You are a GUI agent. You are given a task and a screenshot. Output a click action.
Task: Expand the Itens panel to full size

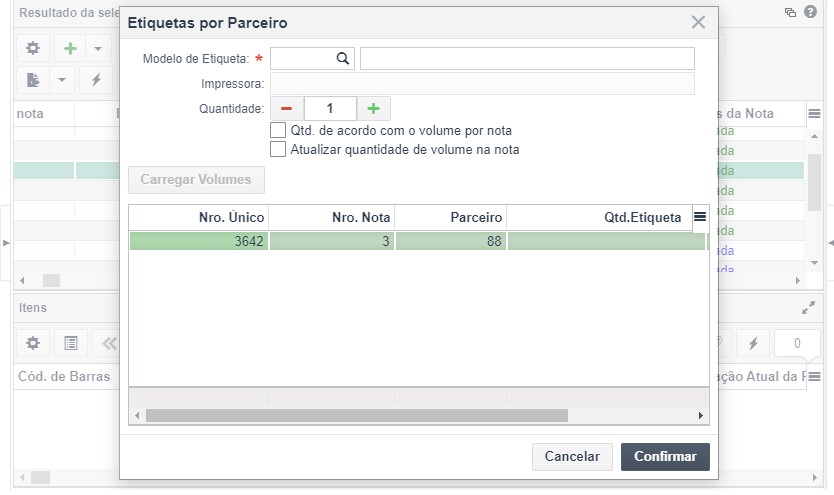(x=808, y=308)
